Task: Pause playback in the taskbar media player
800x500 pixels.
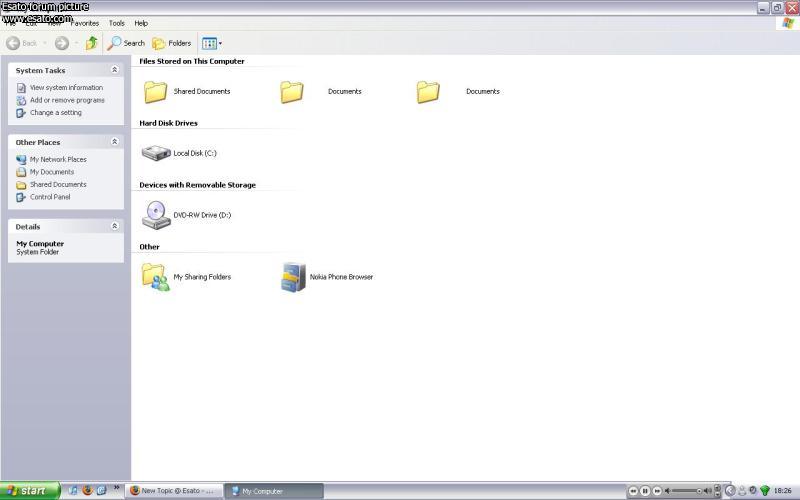Action: 645,491
